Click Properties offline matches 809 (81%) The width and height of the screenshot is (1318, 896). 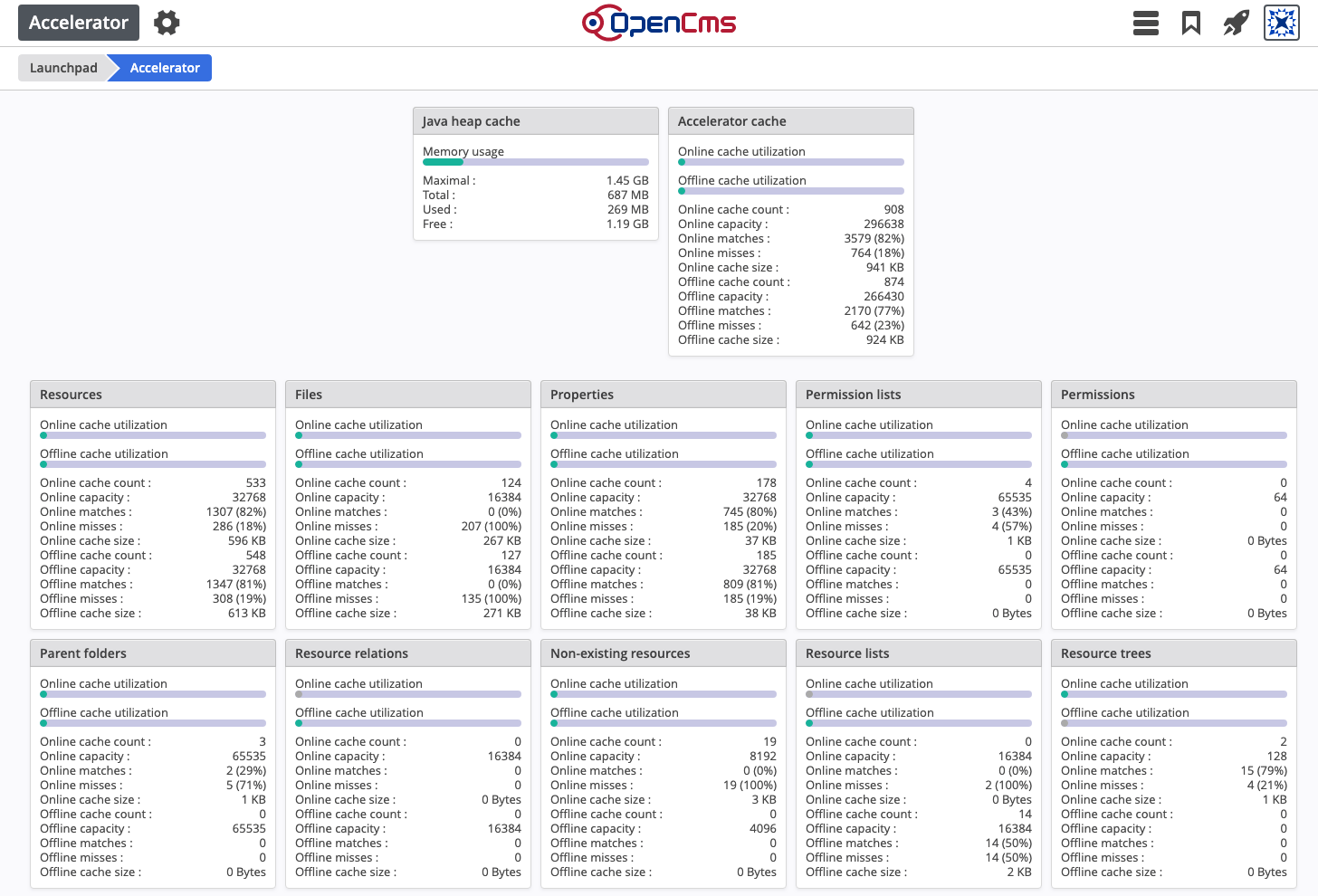(x=750, y=584)
